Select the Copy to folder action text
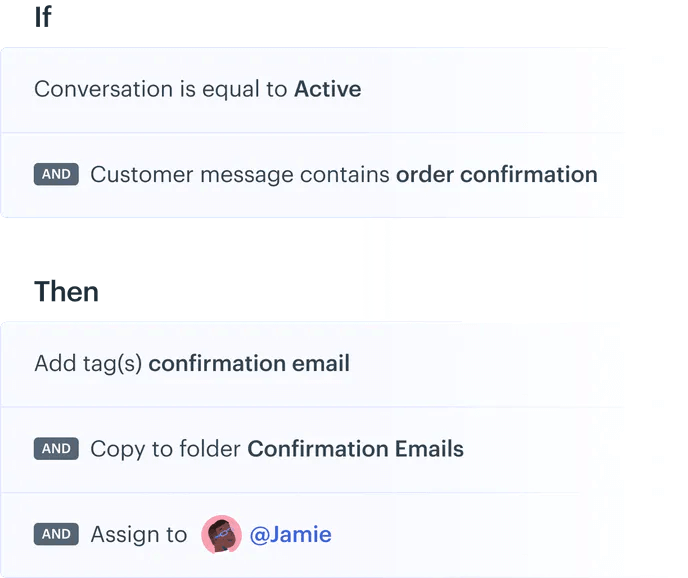The width and height of the screenshot is (688, 578). pyautogui.click(x=277, y=449)
